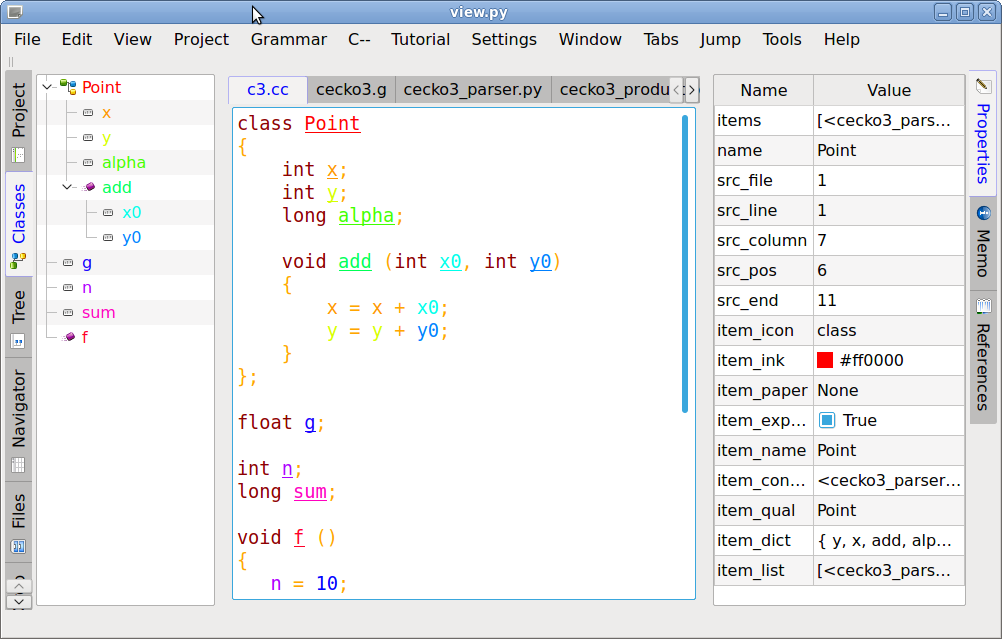Click the Memo panel icon on right sidebar
The image size is (1002, 639).
[x=983, y=213]
